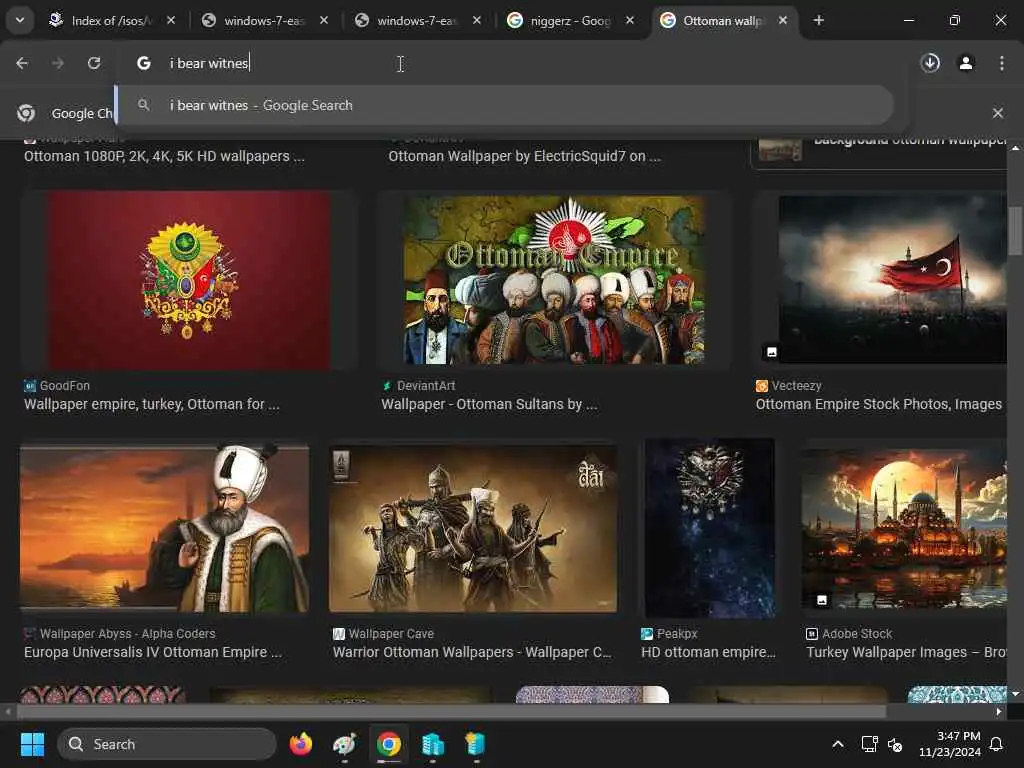Click the licensable badge on Adobe Stock image

[x=822, y=600]
